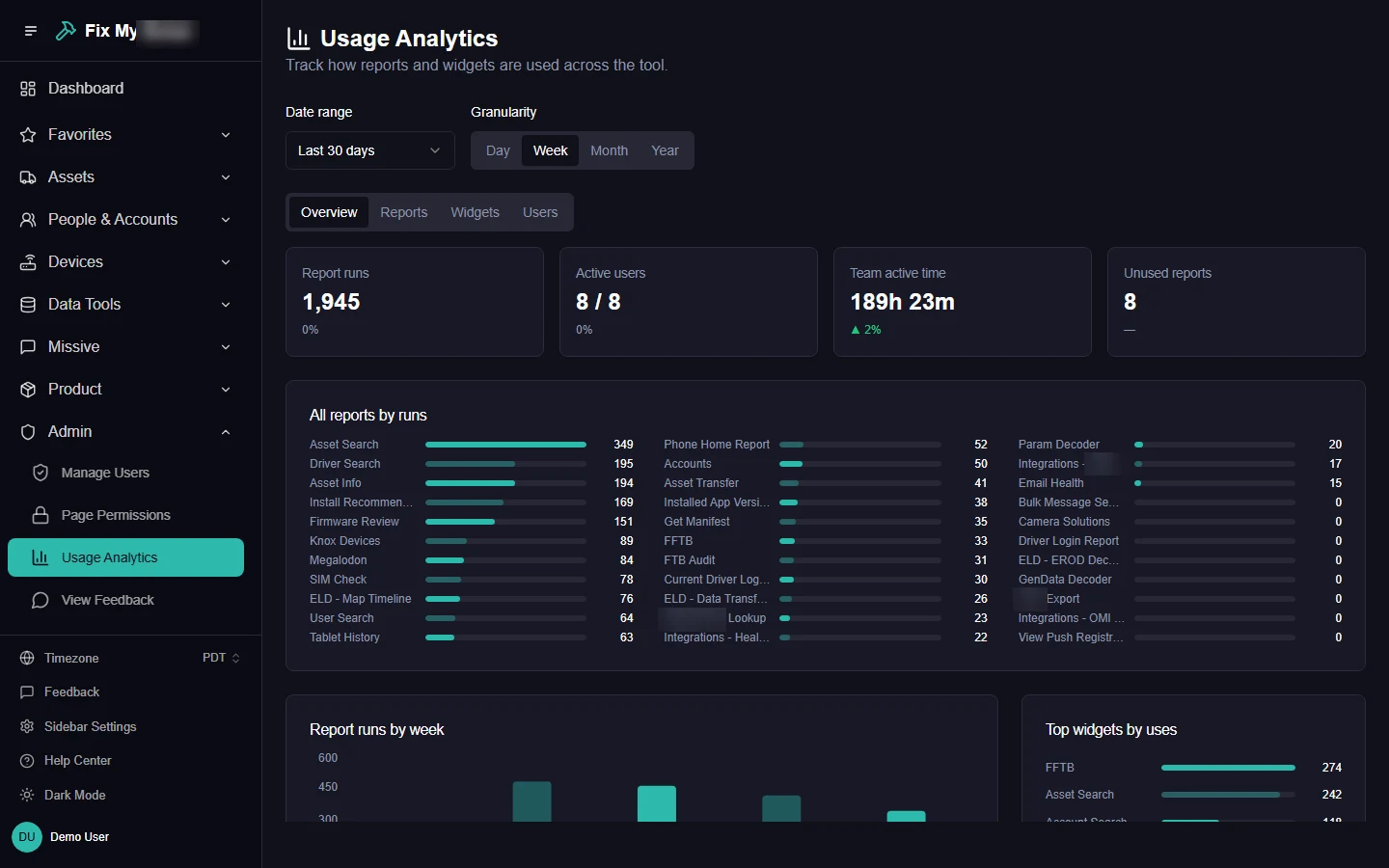This screenshot has height=868, width=1389.
Task: Open Usage Analytics in sidebar
Action: tap(125, 557)
